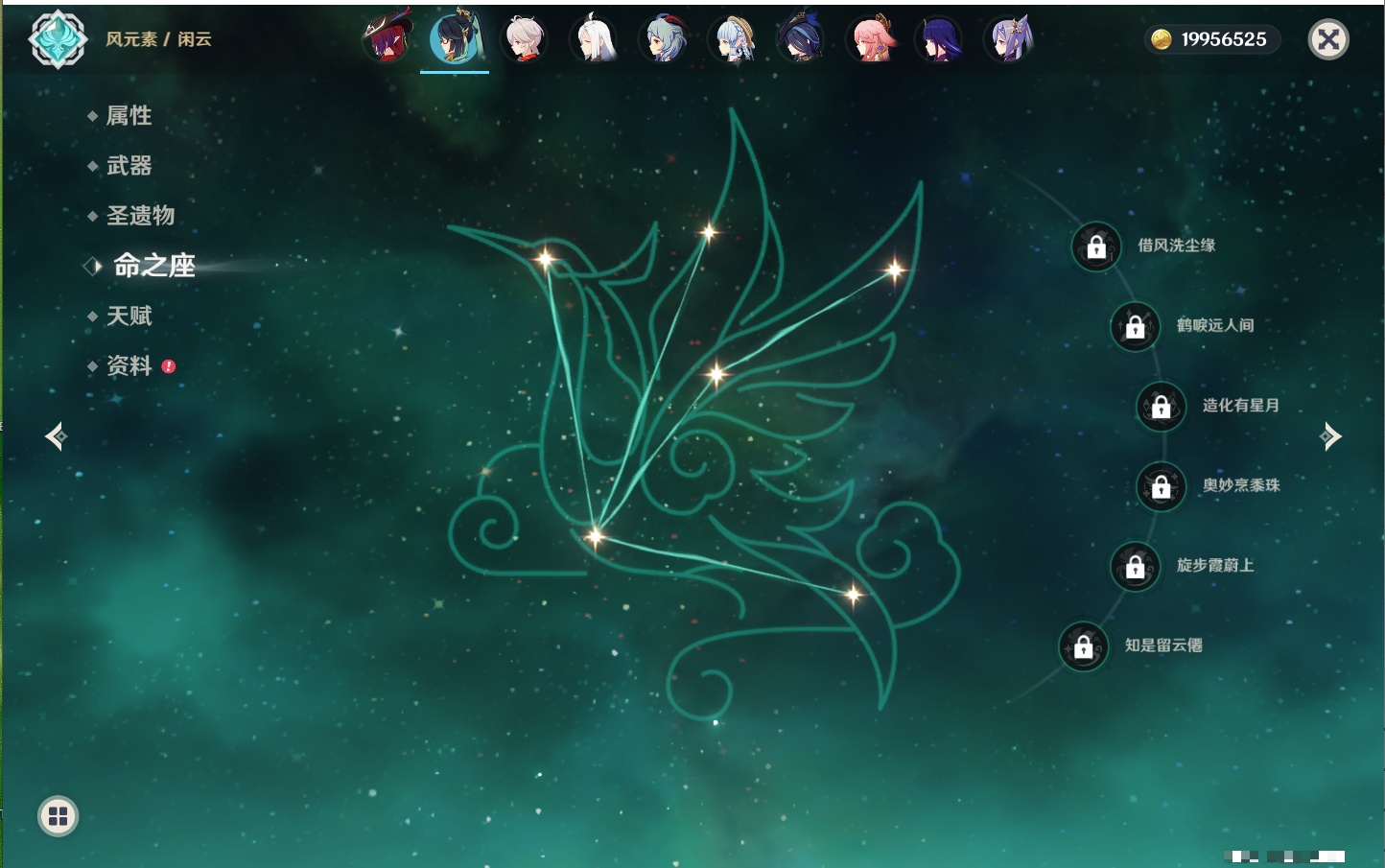Click the 奥妙烹黍珠 label text
The height and width of the screenshot is (868, 1385).
tap(1241, 485)
